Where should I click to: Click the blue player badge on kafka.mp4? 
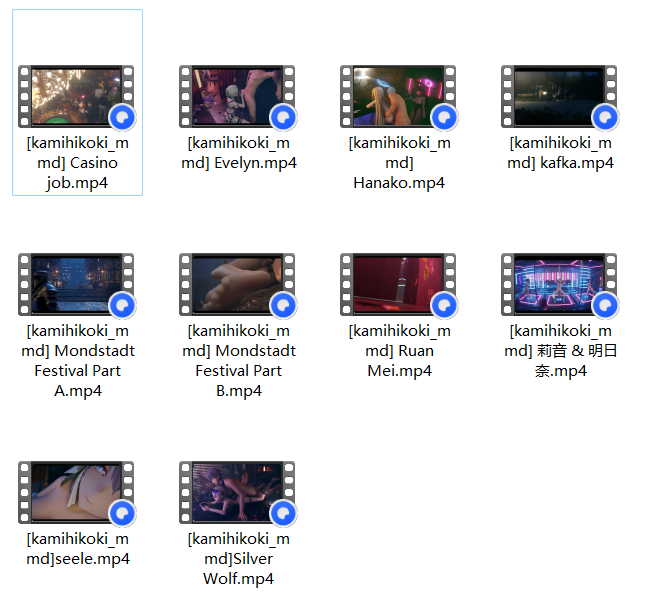(x=605, y=117)
